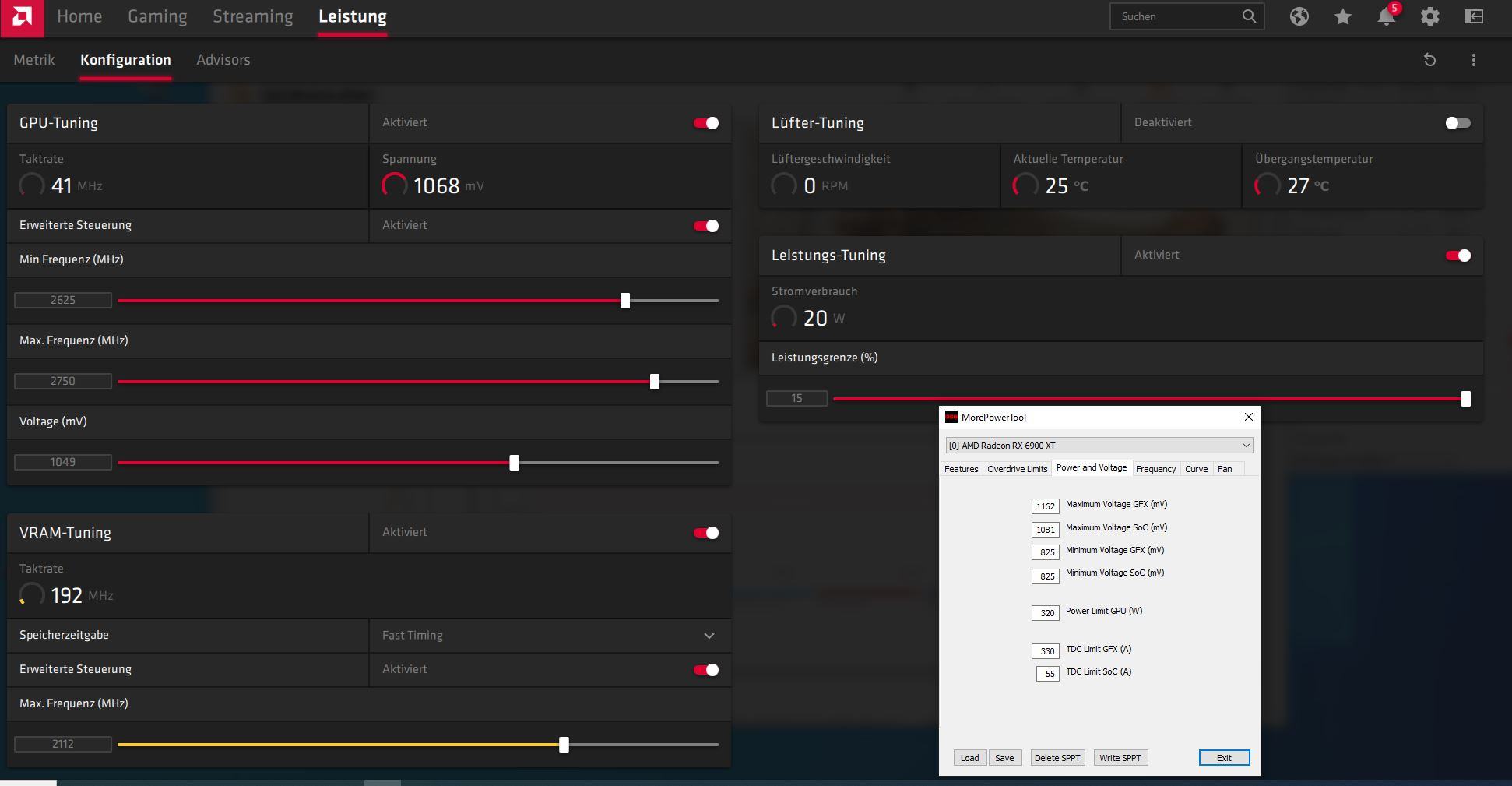This screenshot has width=1512, height=786.
Task: Click the Voltage (mV) slider handle
Action: (514, 463)
